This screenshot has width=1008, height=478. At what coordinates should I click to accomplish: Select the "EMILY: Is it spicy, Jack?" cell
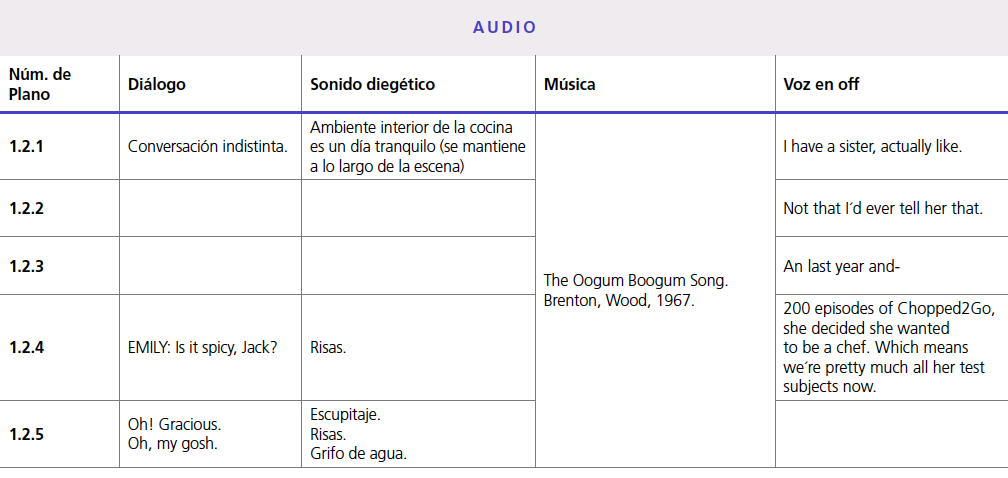[203, 348]
